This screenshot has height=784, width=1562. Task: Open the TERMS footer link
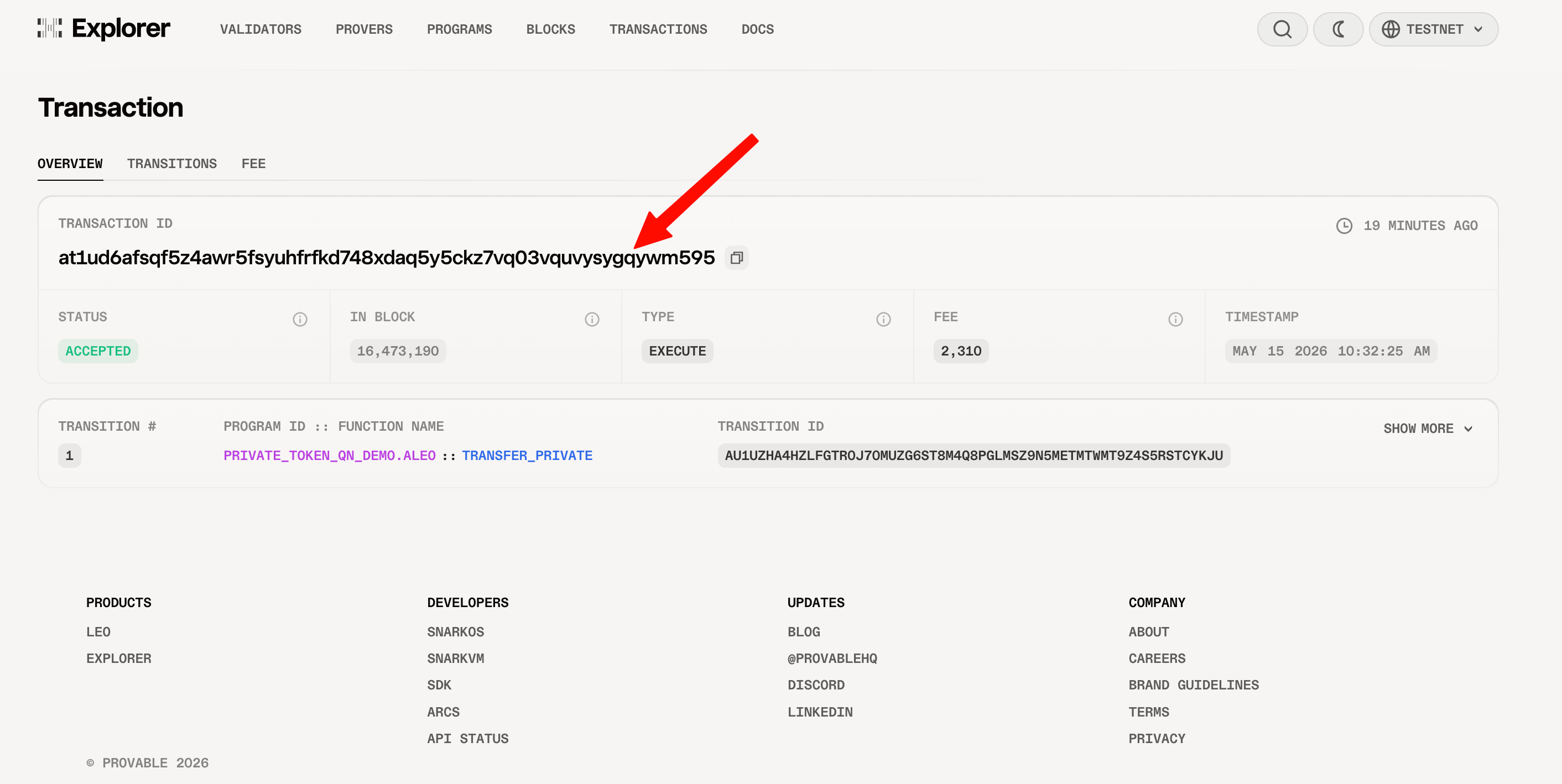point(1148,712)
